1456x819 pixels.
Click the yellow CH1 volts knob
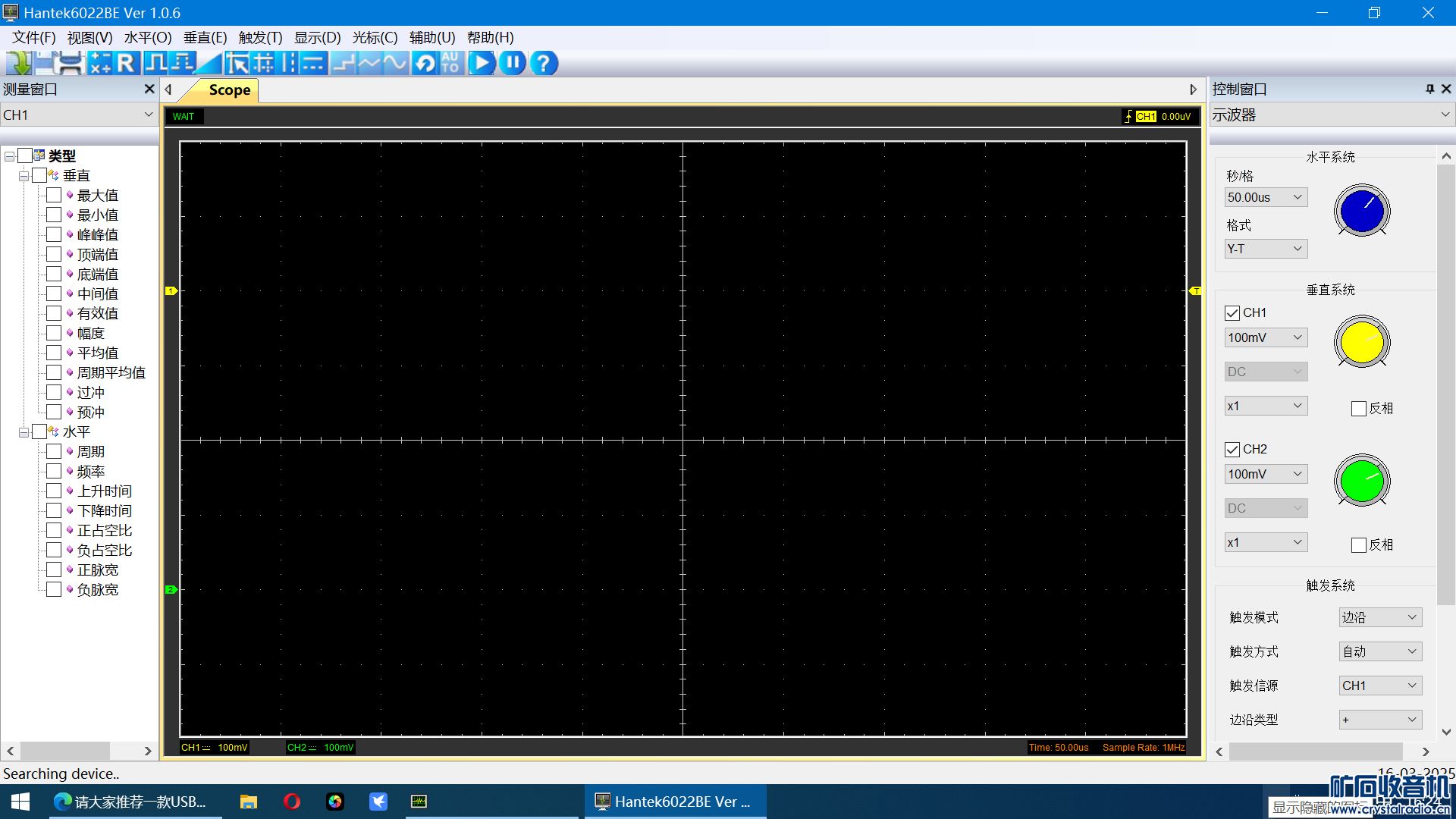[x=1361, y=342]
